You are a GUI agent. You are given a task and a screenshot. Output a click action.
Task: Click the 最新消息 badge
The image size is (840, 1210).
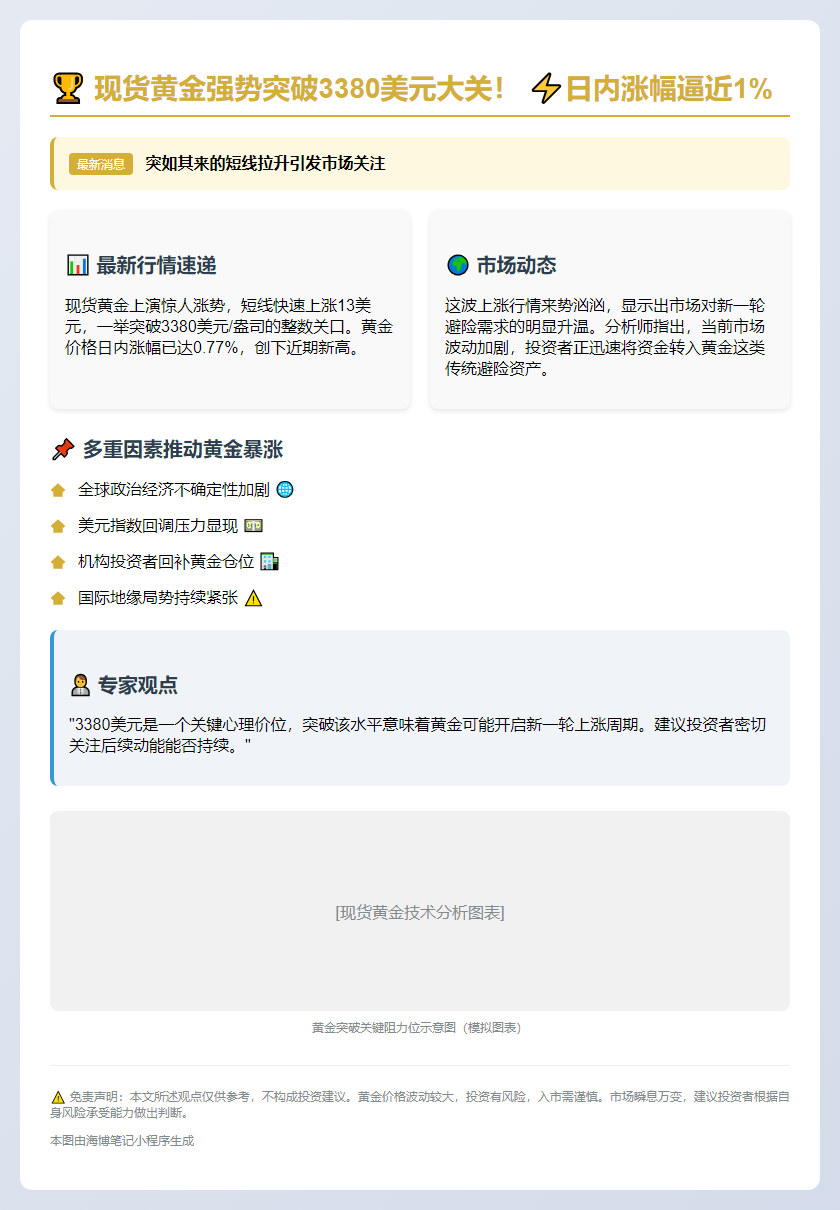[101, 164]
